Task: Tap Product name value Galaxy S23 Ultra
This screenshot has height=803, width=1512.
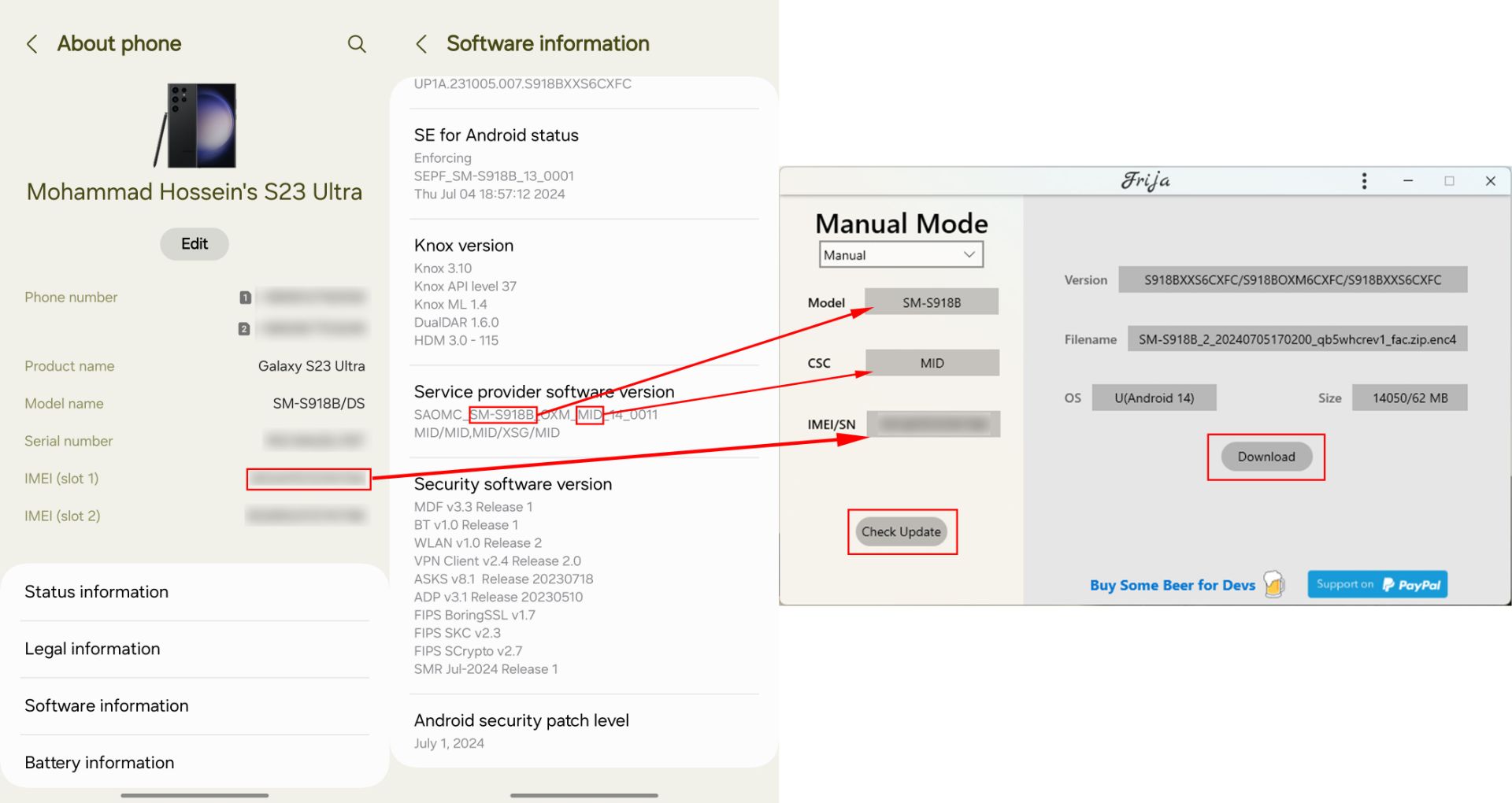Action: coord(312,366)
